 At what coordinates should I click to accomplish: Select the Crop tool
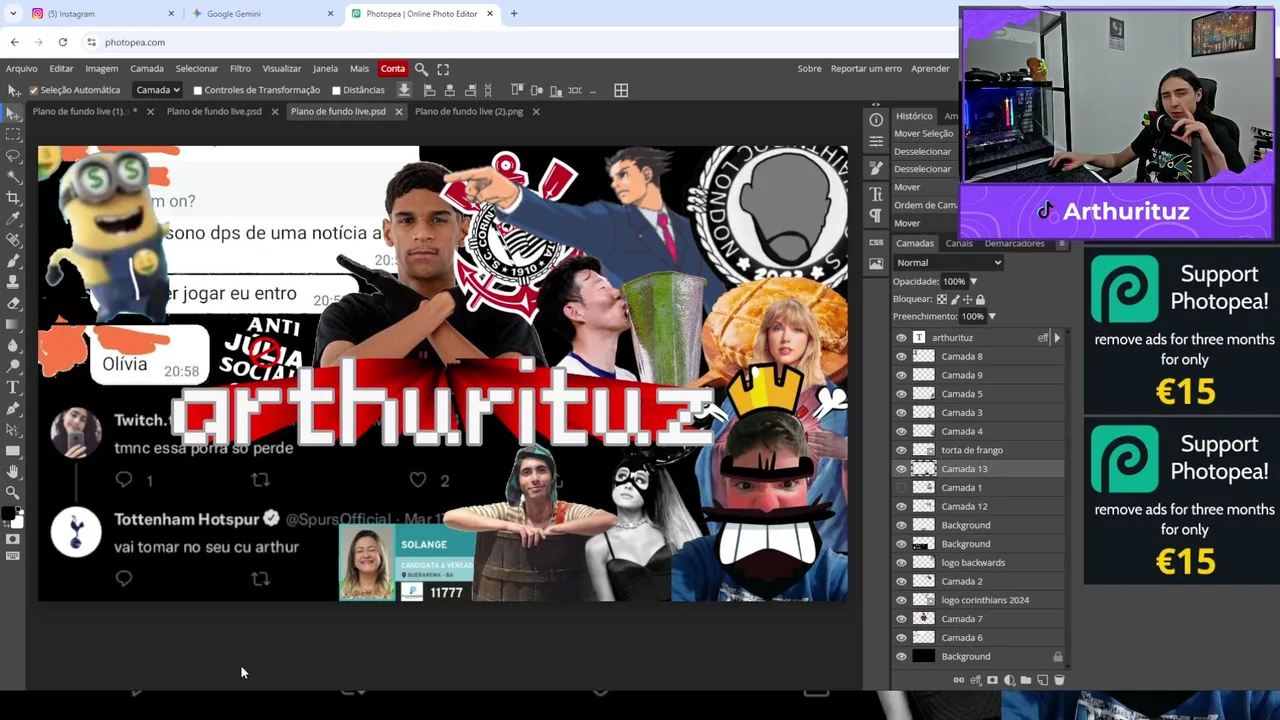[x=13, y=197]
